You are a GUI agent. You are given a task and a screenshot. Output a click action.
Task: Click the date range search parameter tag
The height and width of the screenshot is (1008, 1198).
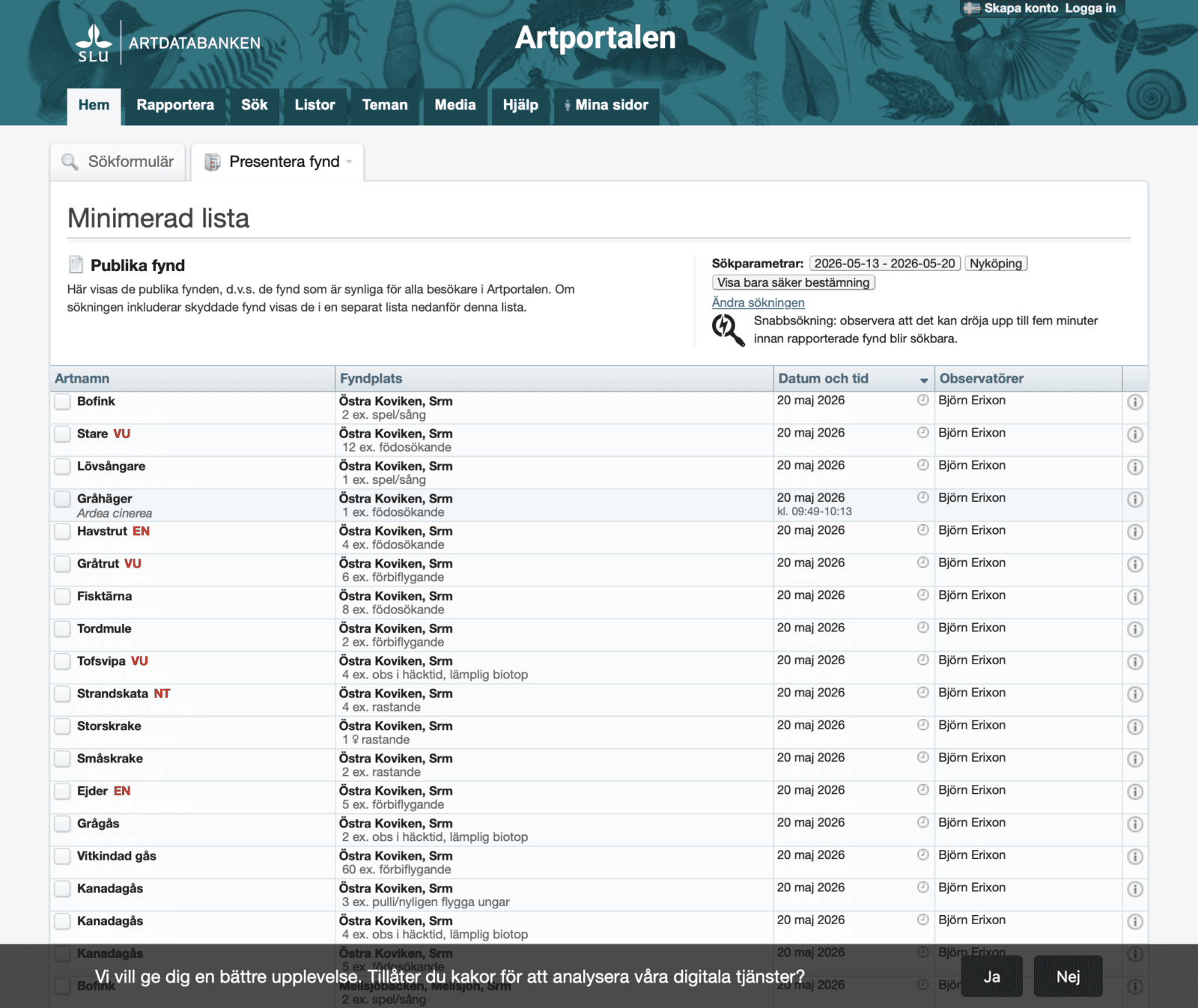[x=885, y=264]
